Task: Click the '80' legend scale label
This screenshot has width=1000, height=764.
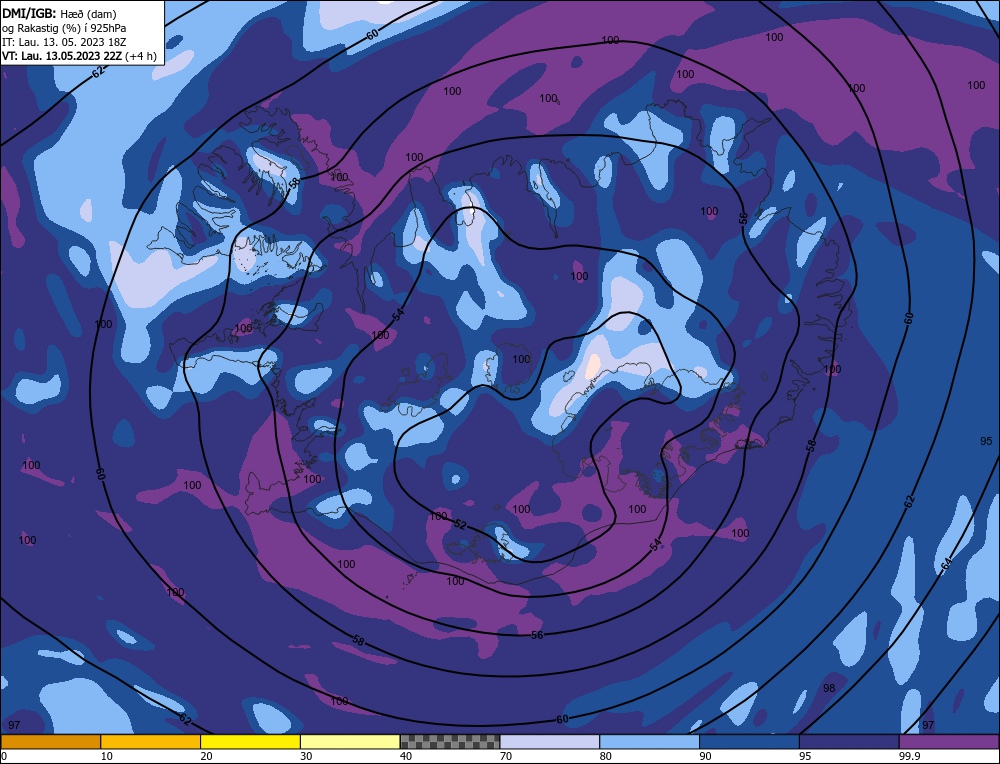Action: pyautogui.click(x=606, y=756)
